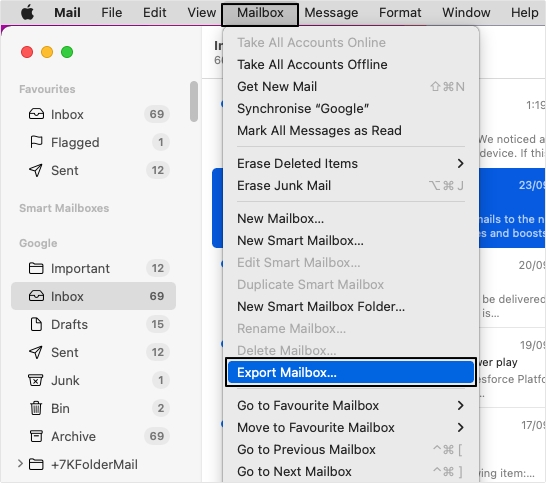Select New Smart Mailbox Folder…
Viewport: 546px width, 483px height.
(x=351, y=306)
